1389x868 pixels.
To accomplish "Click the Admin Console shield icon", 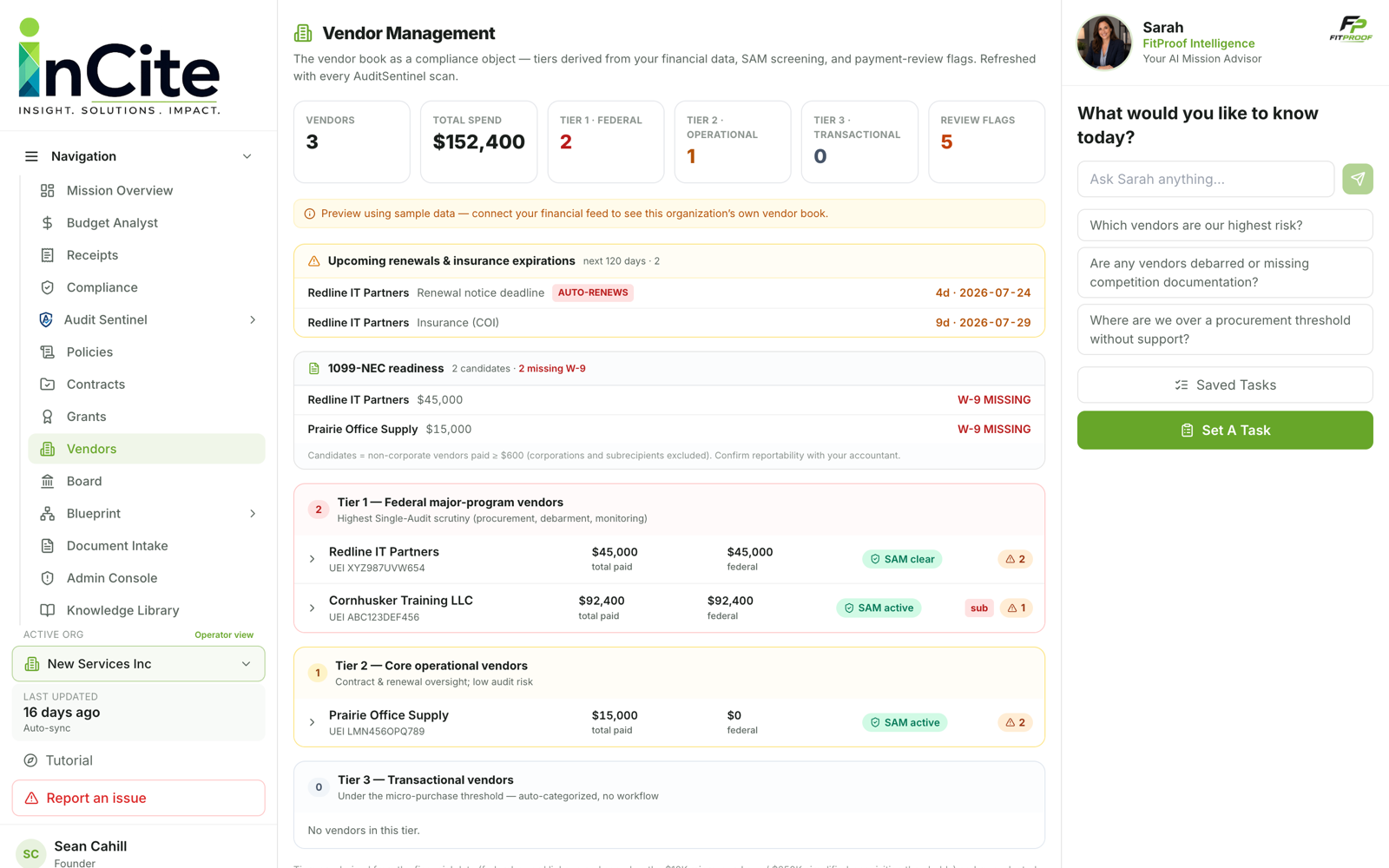I will pos(48,578).
